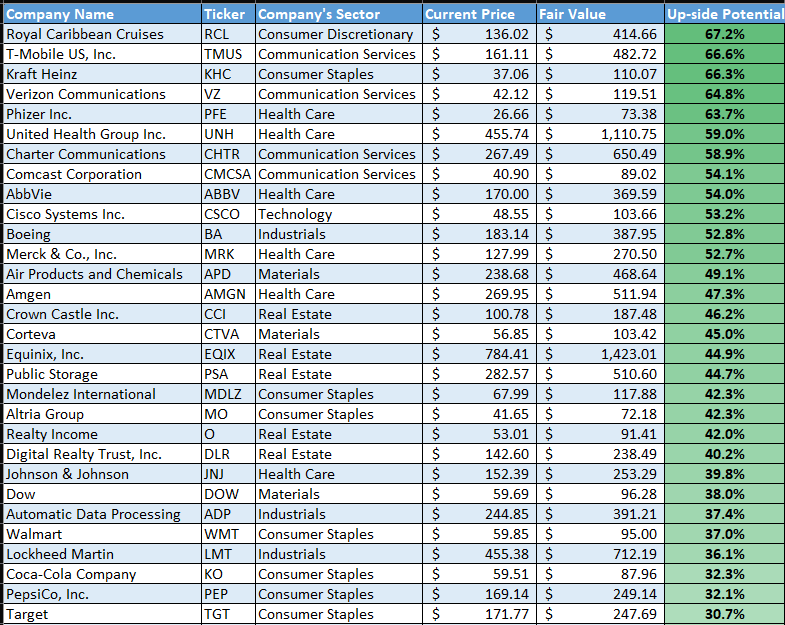
Task: Select the 46.2% upside cell
Action: pyautogui.click(x=724, y=315)
